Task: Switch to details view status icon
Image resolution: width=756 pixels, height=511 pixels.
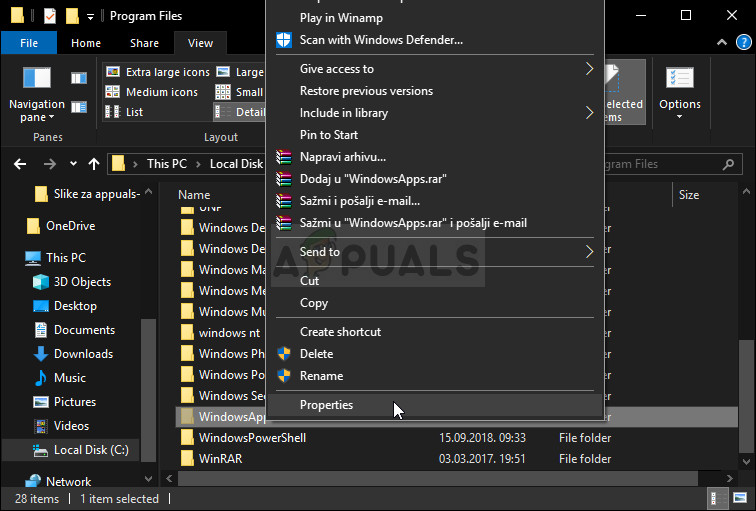Action: point(717,498)
